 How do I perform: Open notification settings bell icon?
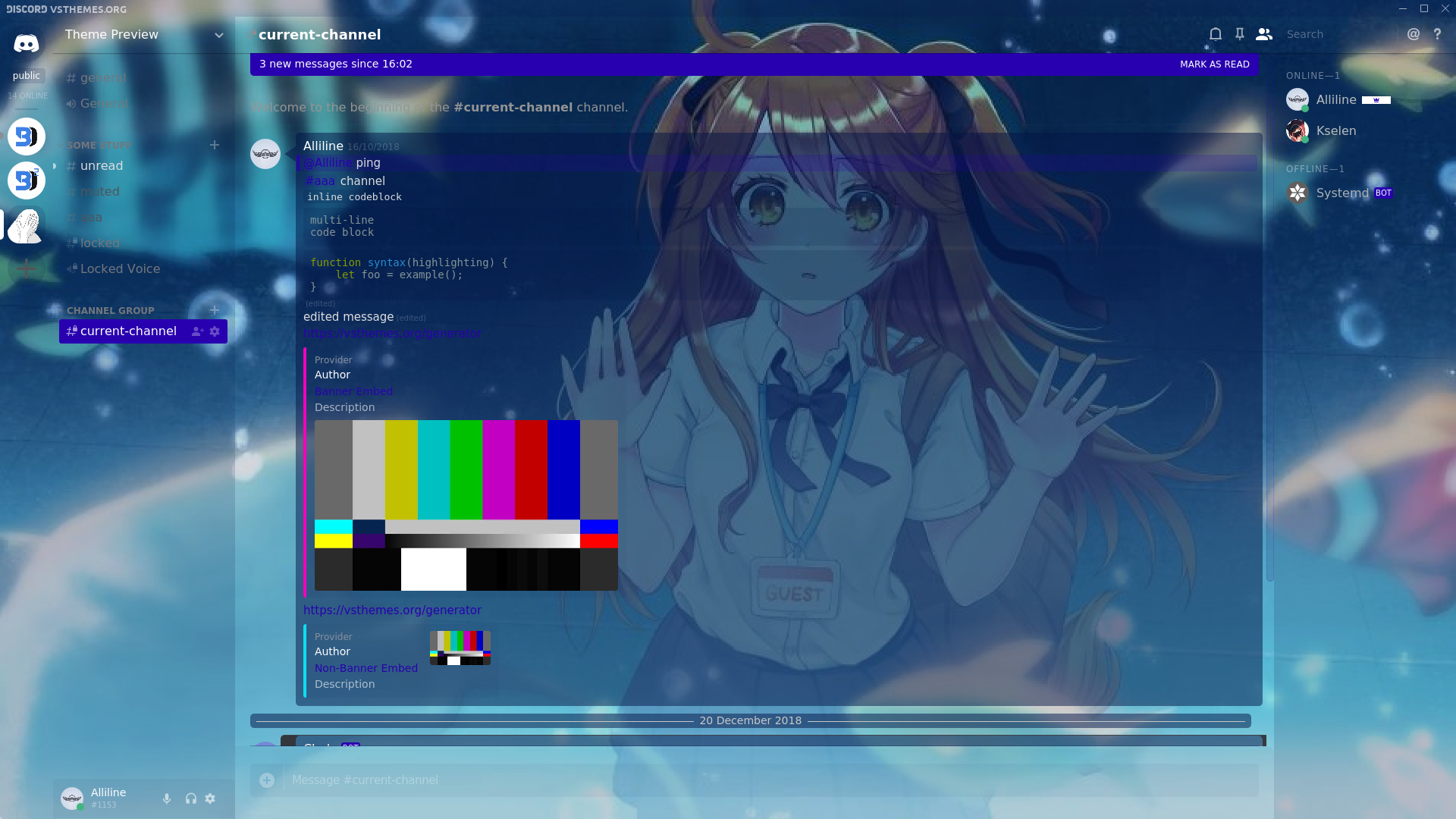[1216, 34]
